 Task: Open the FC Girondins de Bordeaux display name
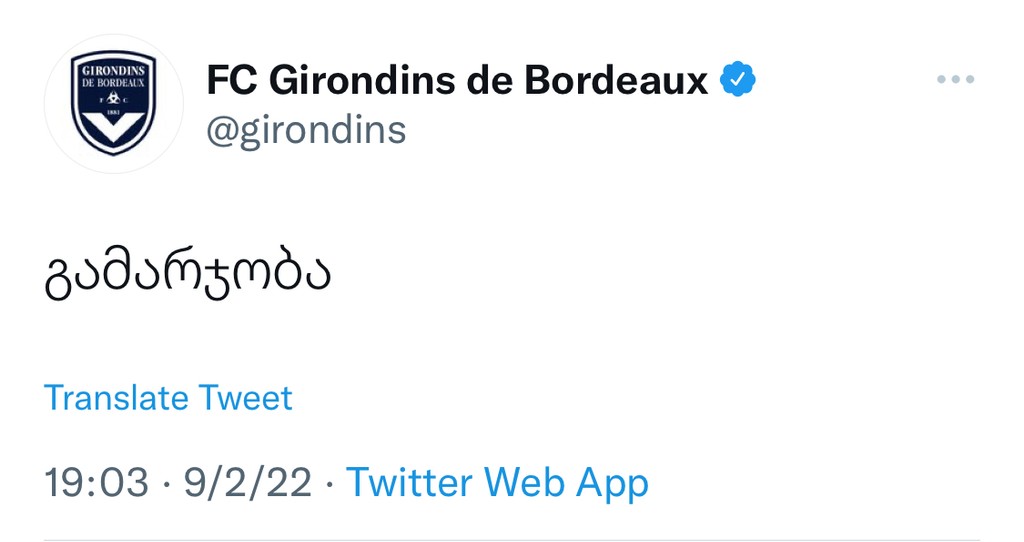pyautogui.click(x=457, y=80)
